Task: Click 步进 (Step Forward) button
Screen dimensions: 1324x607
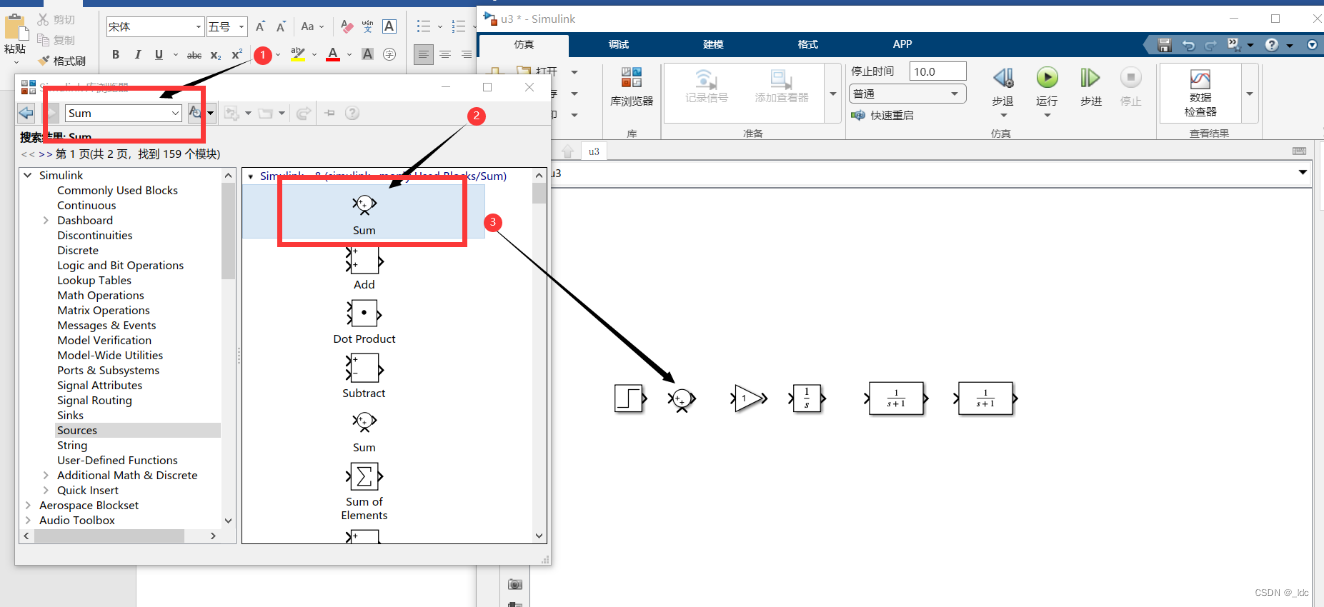Action: coord(1090,87)
